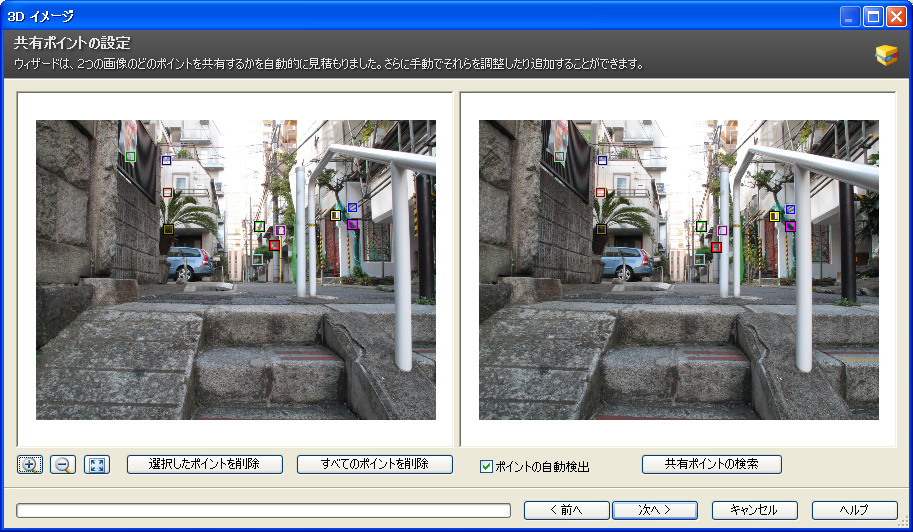Screen dimensions: 913x532
Task: Select green point marker on poster, left image
Action: pos(130,157)
